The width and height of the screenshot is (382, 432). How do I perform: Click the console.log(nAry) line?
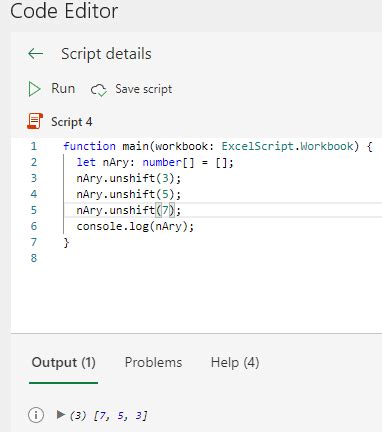(135, 226)
